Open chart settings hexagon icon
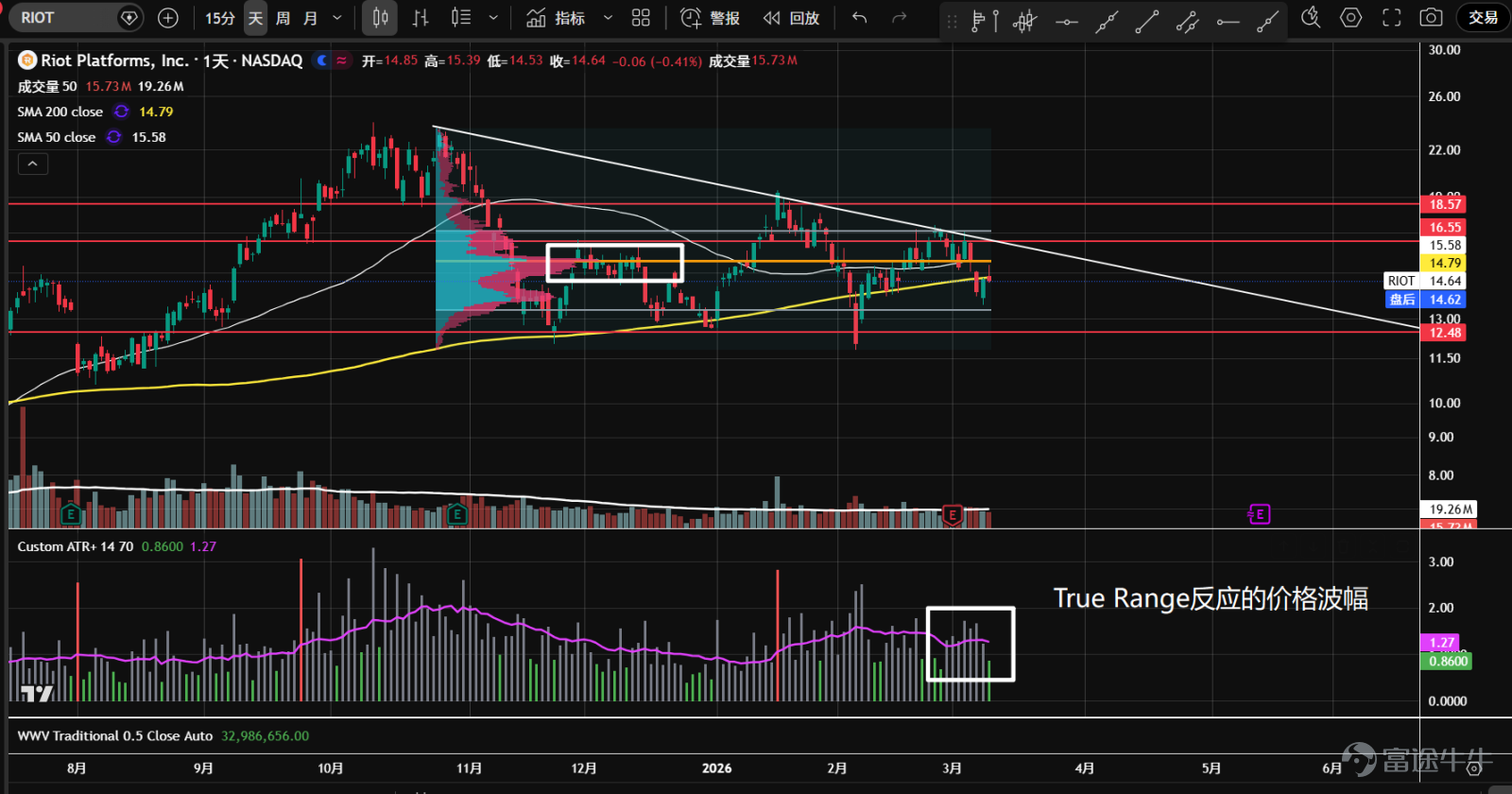The image size is (1512, 794). coord(1351,18)
